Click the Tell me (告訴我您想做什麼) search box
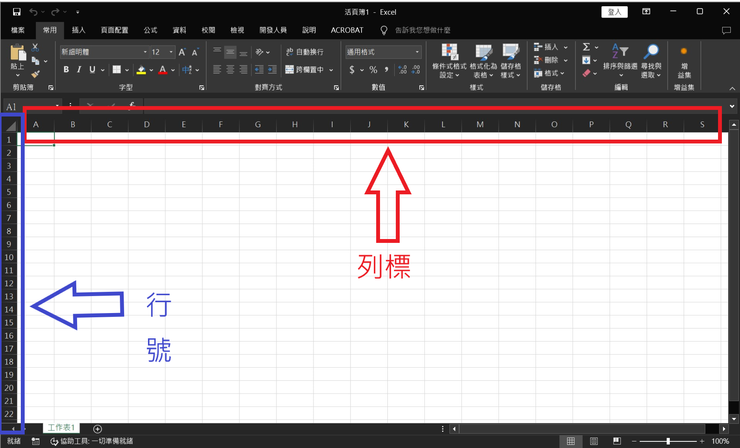Image resolution: width=740 pixels, height=448 pixels. tap(422, 30)
